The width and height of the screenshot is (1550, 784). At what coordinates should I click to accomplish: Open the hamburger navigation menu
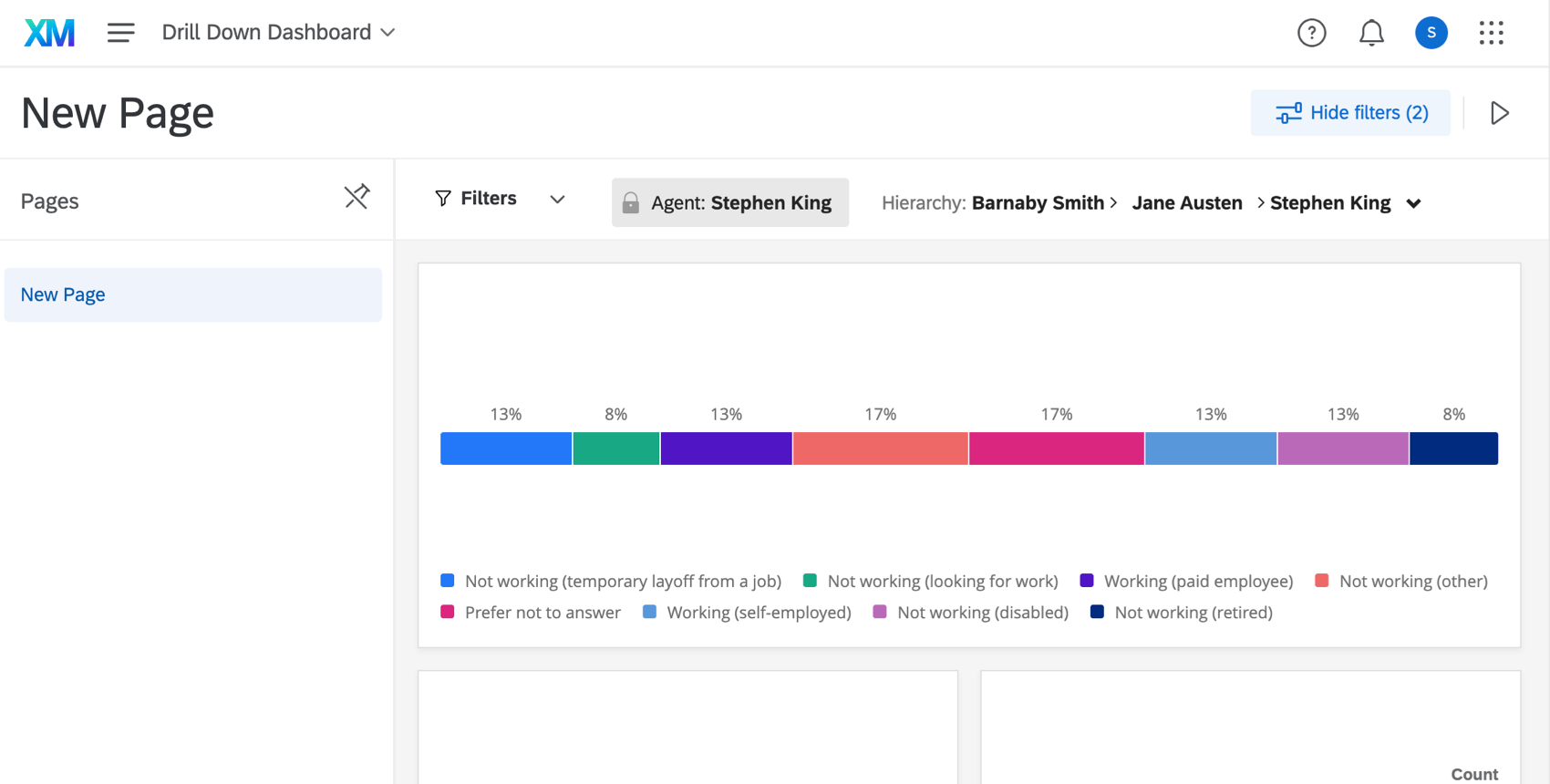(120, 33)
